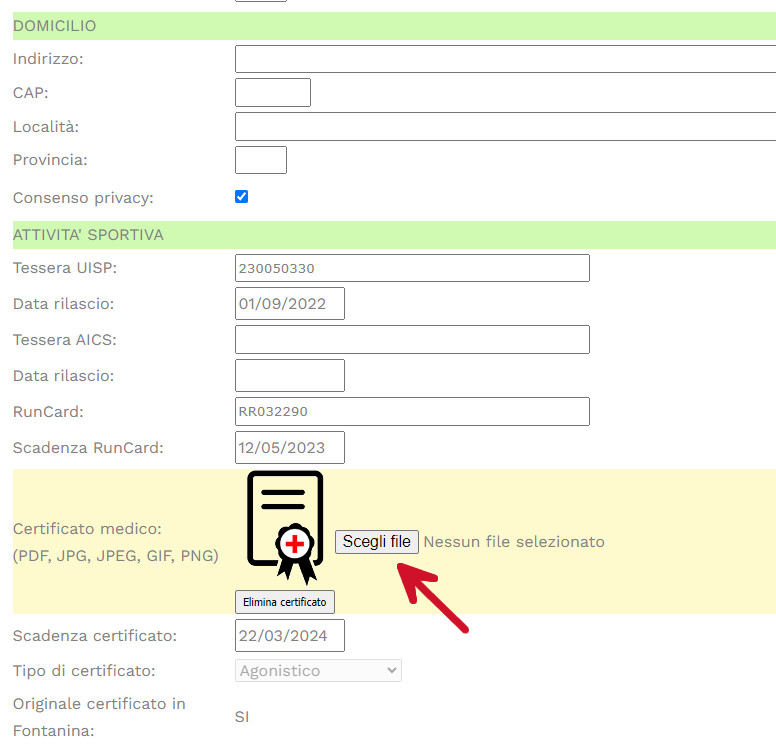Click the 'Consenso privacy:' label
The height and width of the screenshot is (748, 776).
click(x=83, y=198)
